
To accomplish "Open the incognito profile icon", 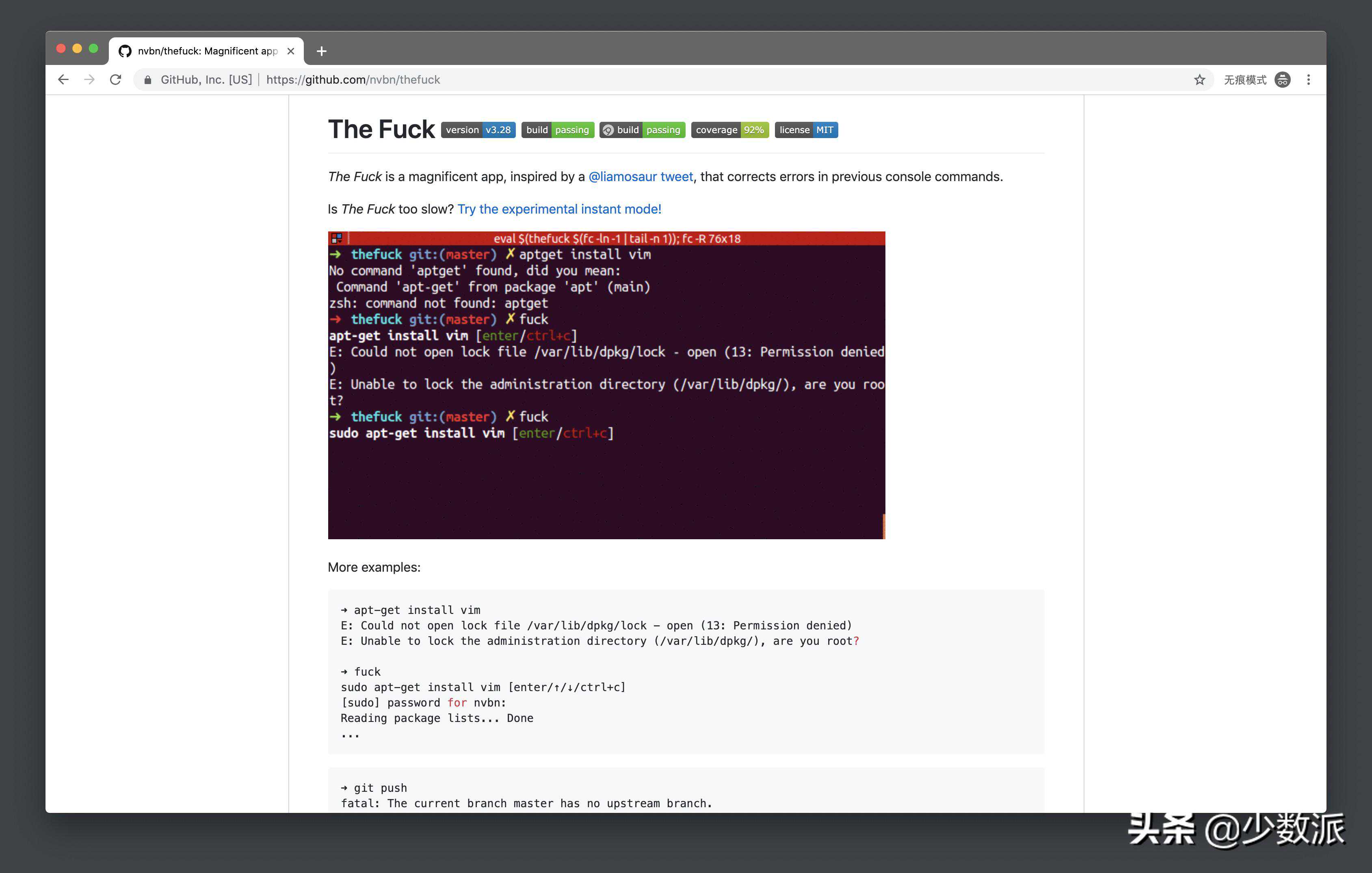I will (1283, 80).
